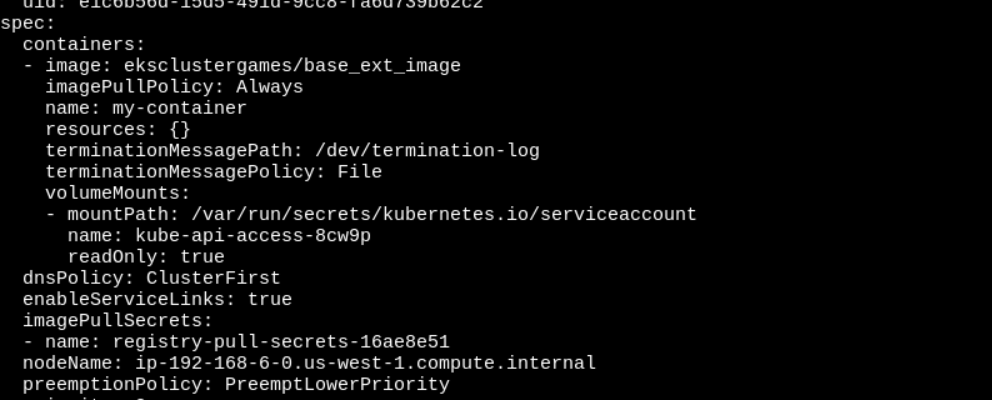Viewport: 992px width, 400px height.
Task: Click the imagePullPolicy Always value
Action: pyautogui.click(x=269, y=87)
